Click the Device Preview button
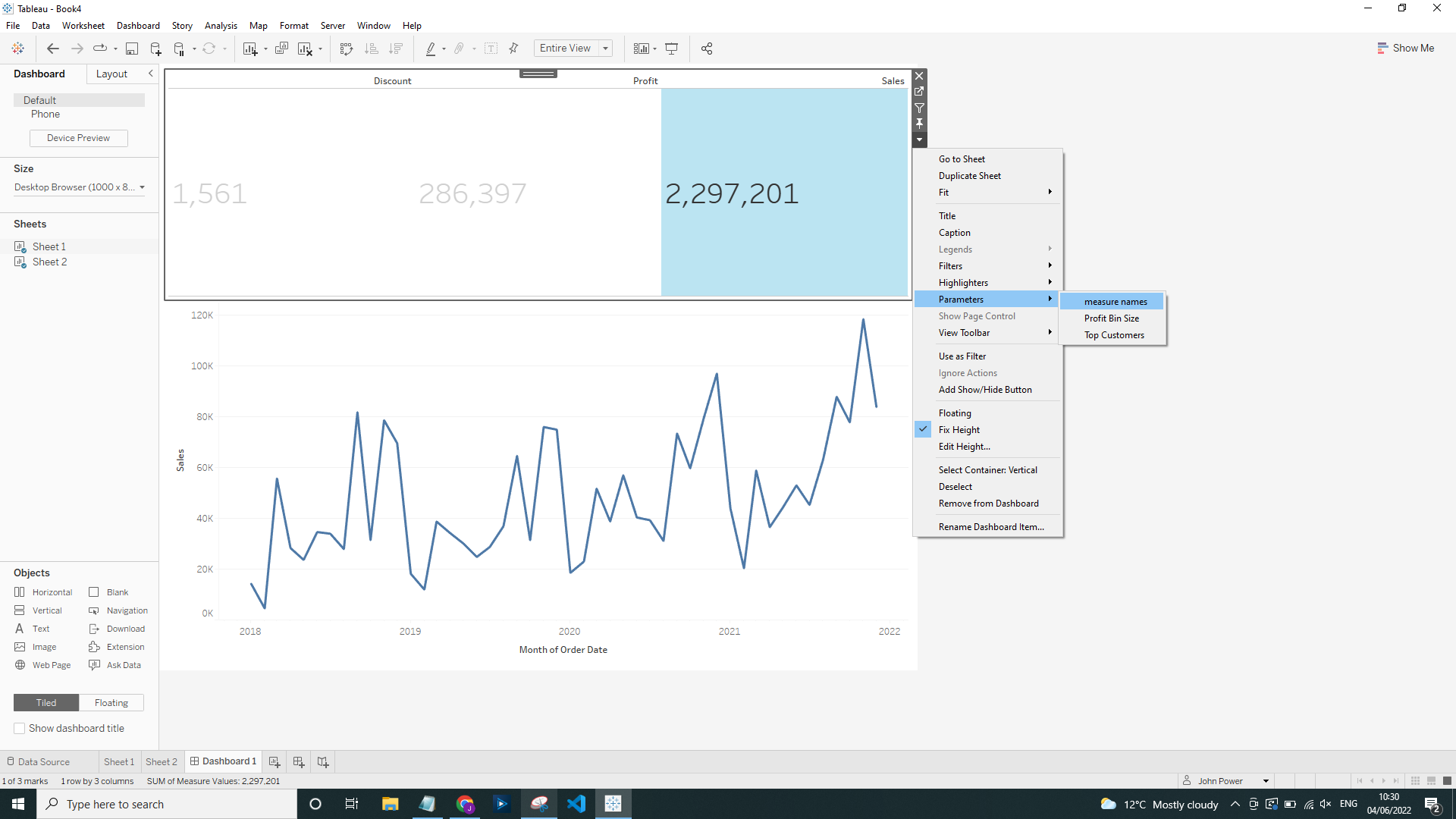Screen dimensions: 1456x819 pos(78,138)
